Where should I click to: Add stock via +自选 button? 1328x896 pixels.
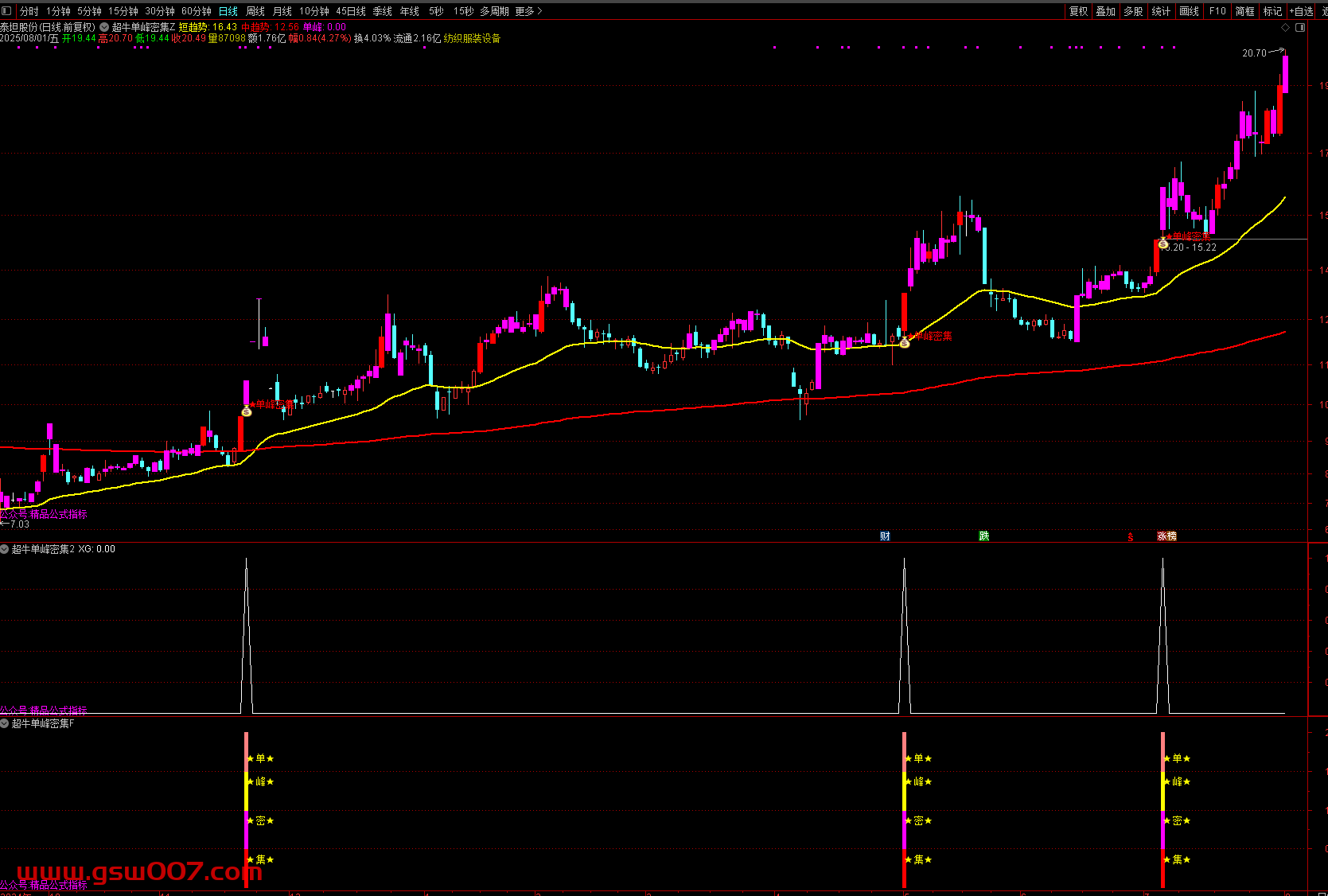[x=1302, y=11]
